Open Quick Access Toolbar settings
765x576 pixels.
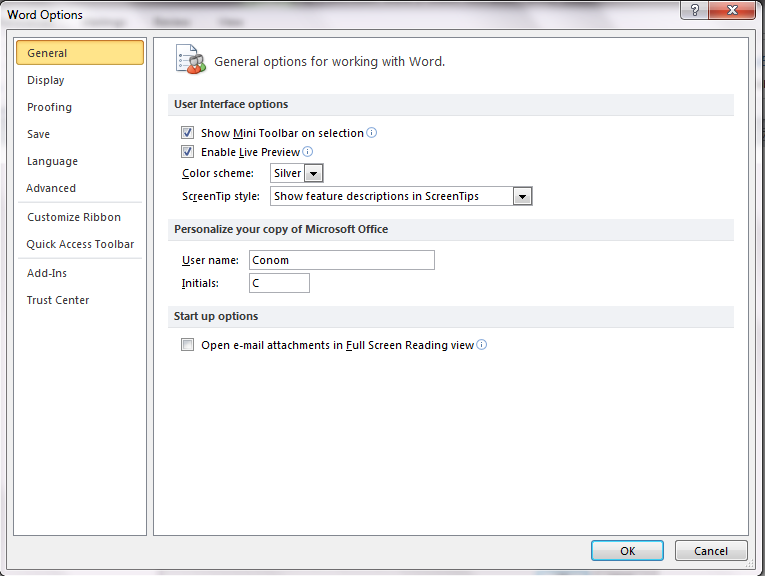[x=80, y=244]
